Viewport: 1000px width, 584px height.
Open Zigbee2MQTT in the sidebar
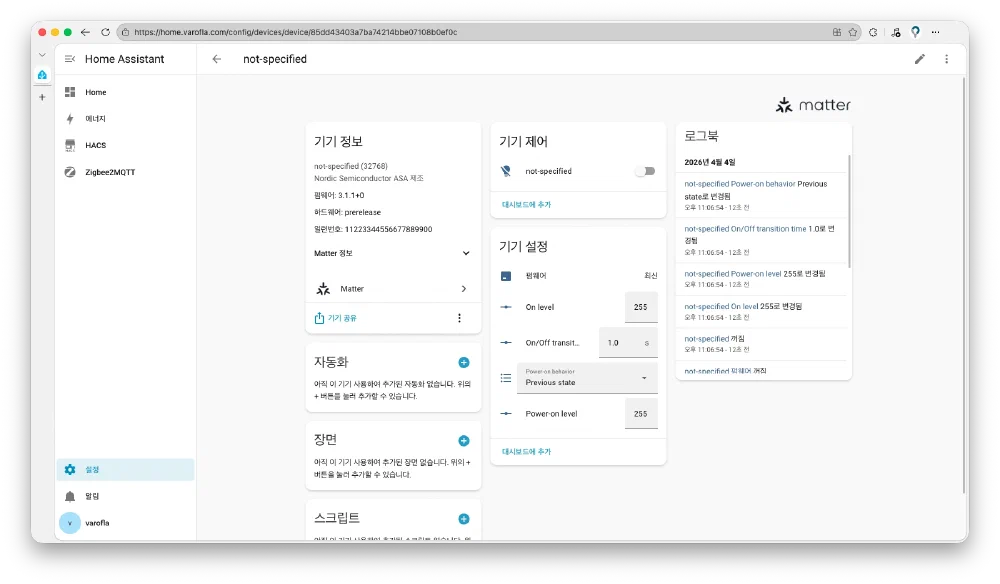110,172
